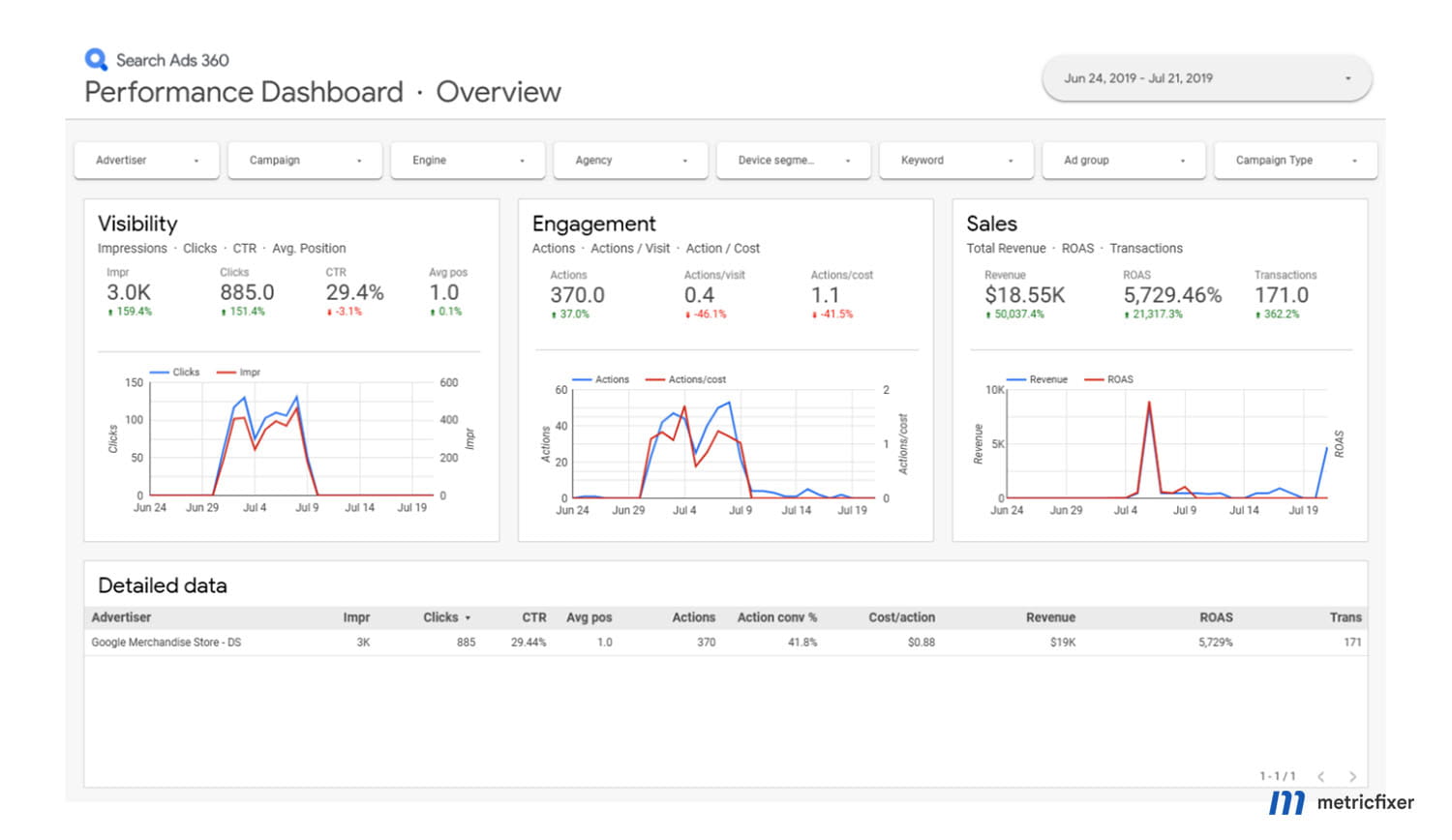Viewport: 1452px width, 840px height.
Task: Select the Google Merchandise Store - DS row
Action: coord(725,643)
